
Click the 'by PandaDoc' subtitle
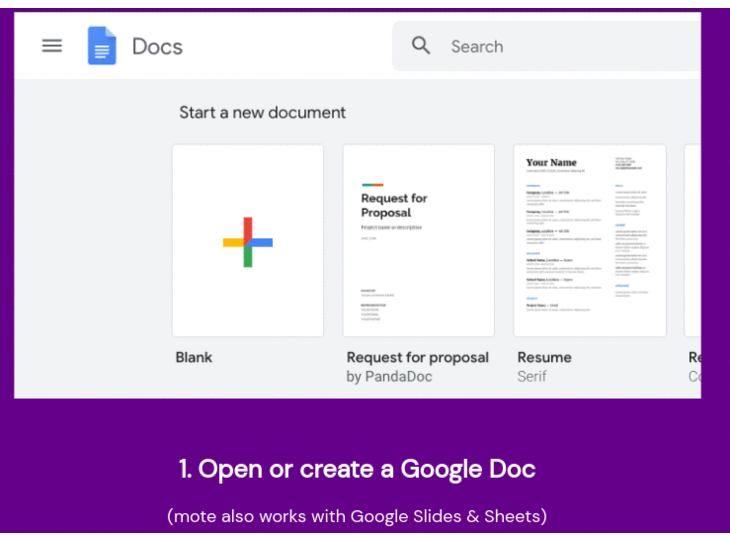point(389,376)
